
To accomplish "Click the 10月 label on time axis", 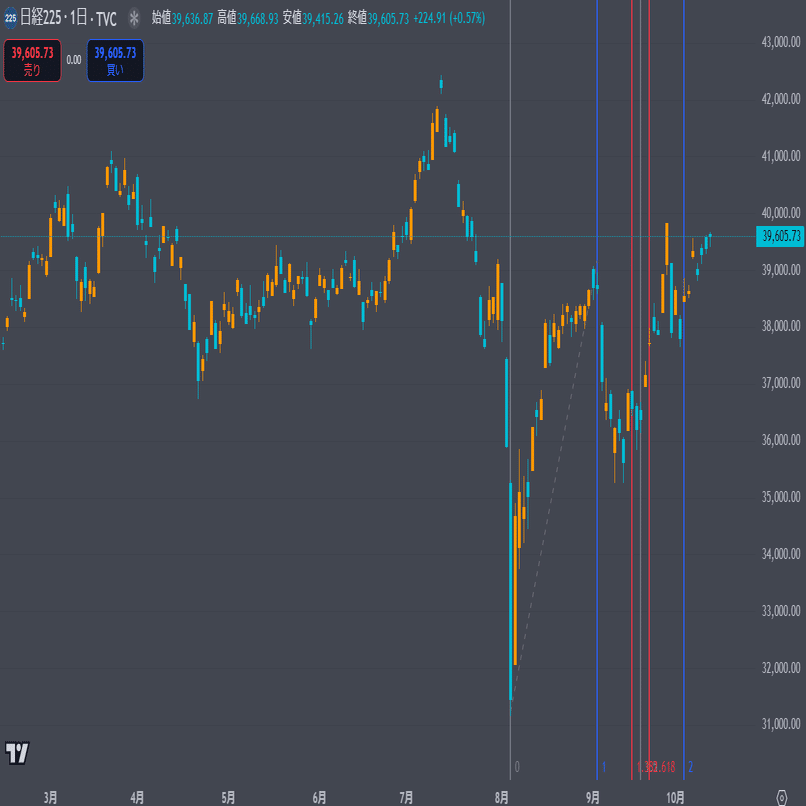I will [x=676, y=796].
